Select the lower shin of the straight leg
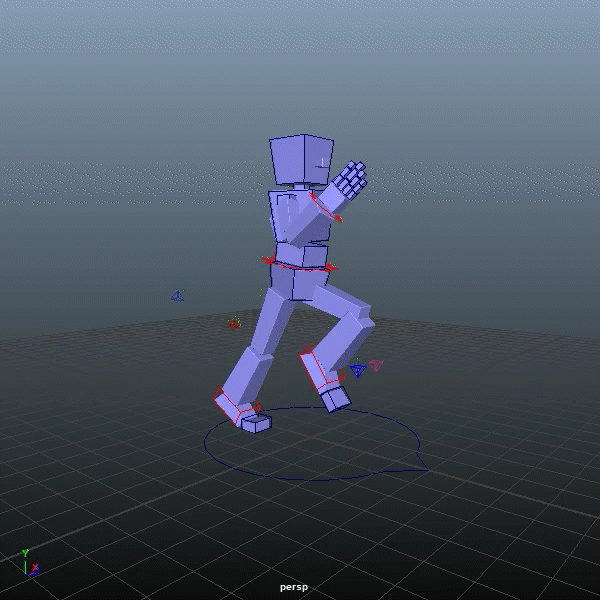 (x=247, y=377)
